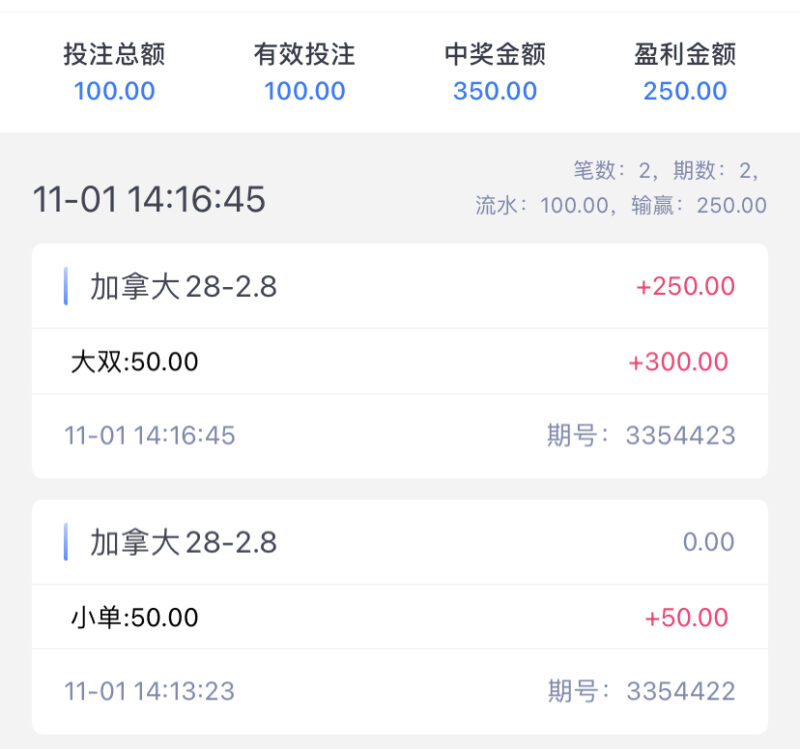The image size is (800, 749).
Task: Select the 盈利金额 value 250.00
Action: pyautogui.click(x=684, y=91)
